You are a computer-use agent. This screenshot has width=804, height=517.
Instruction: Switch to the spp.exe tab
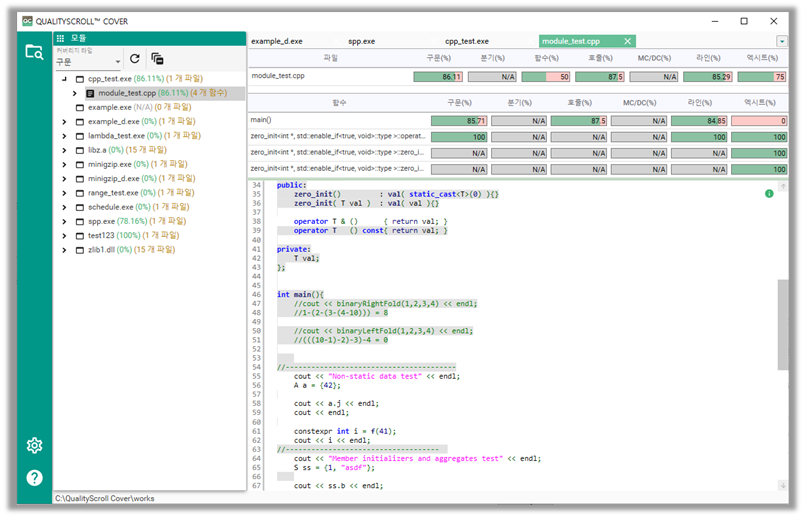coord(361,41)
